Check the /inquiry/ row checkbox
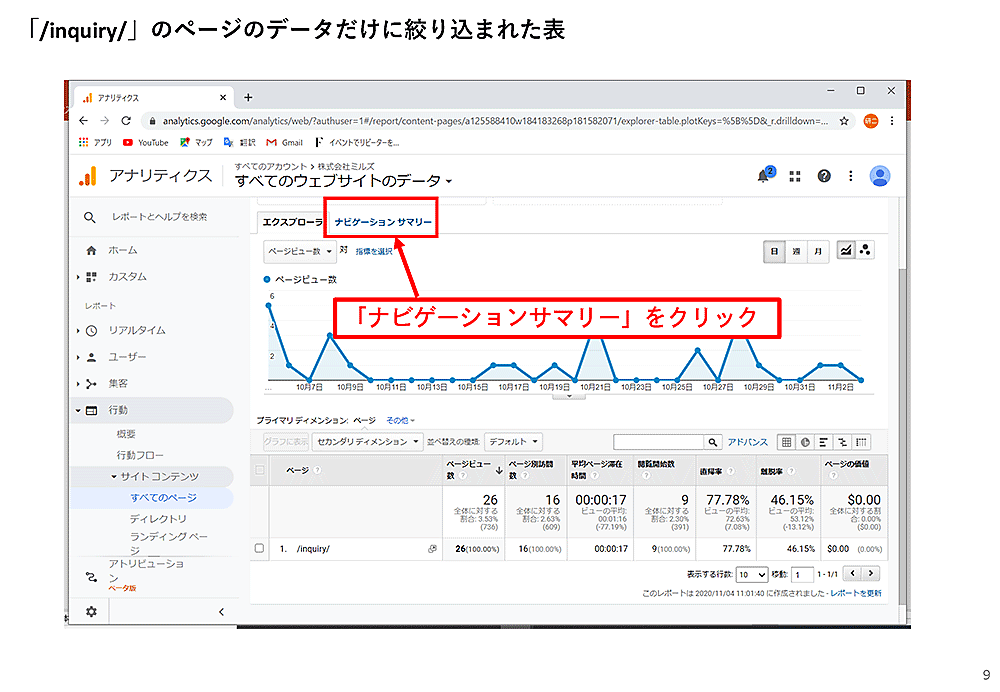This screenshot has height=692, width=1000. tap(260, 549)
